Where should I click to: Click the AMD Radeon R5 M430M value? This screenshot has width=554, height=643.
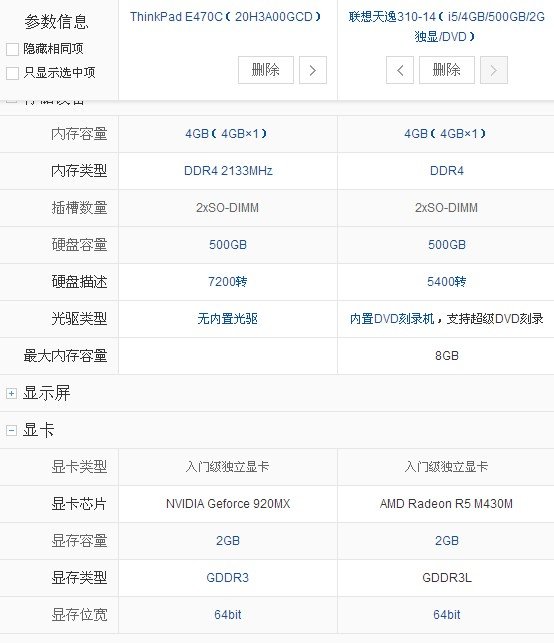point(446,504)
